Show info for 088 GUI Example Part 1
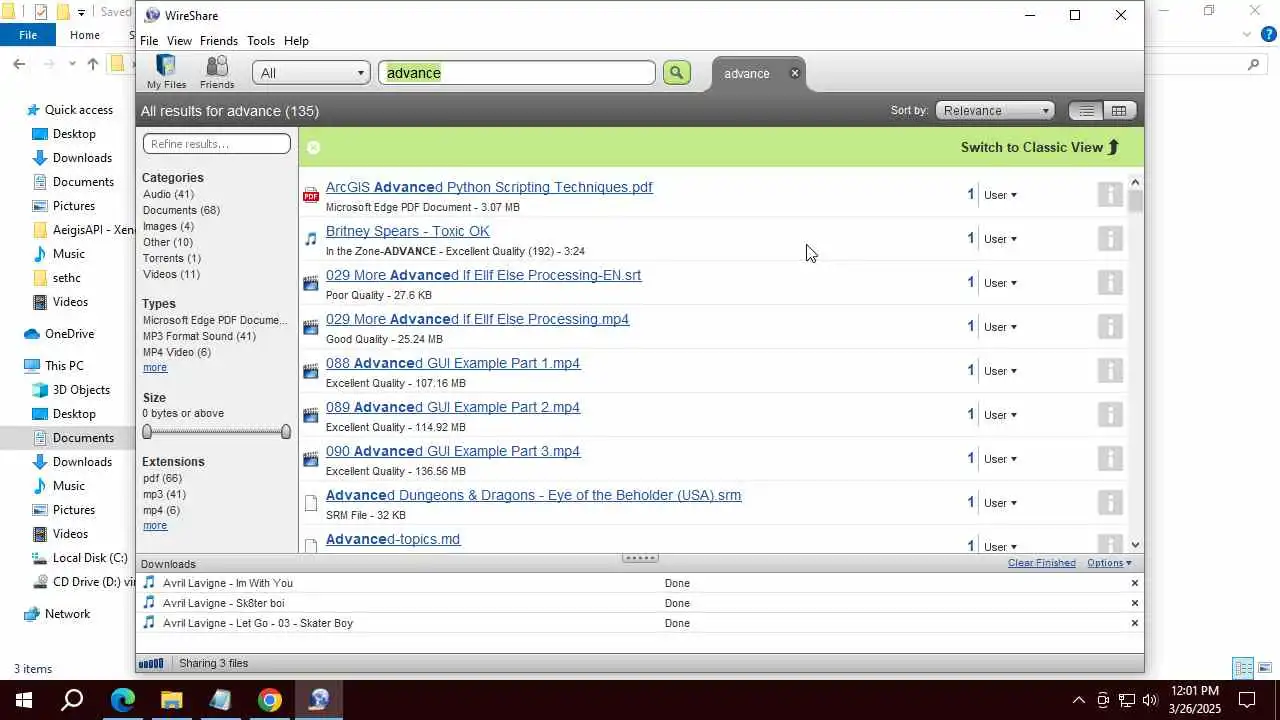1280x720 pixels. [x=1110, y=370]
